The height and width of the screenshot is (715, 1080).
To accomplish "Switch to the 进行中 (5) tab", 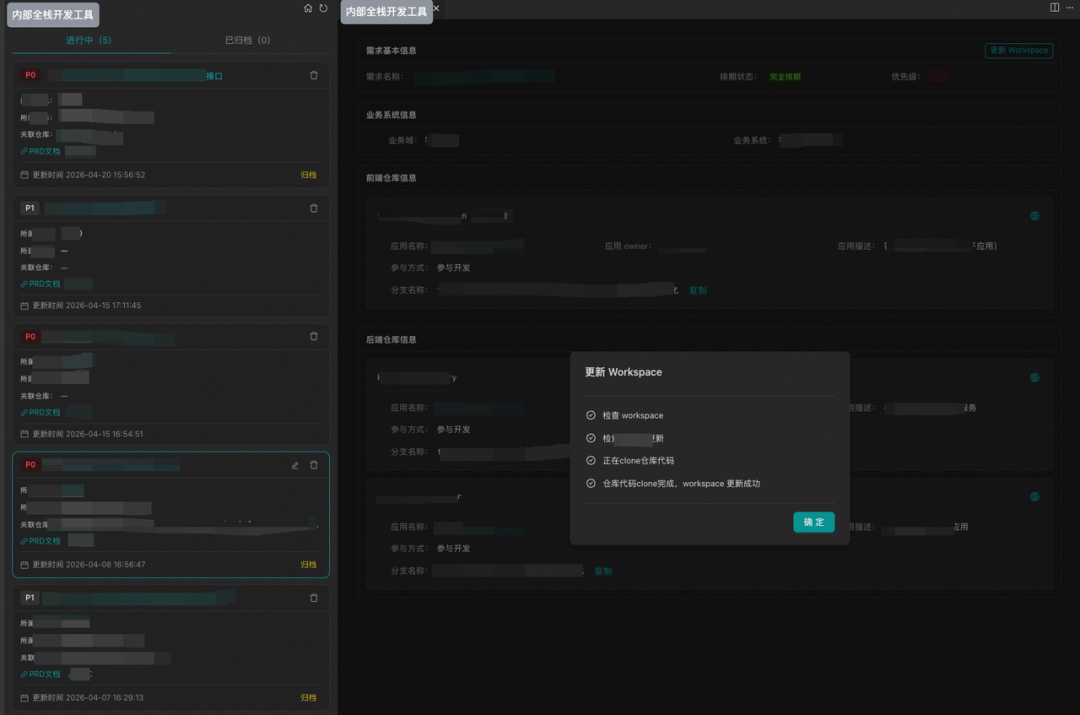I will (x=89, y=40).
